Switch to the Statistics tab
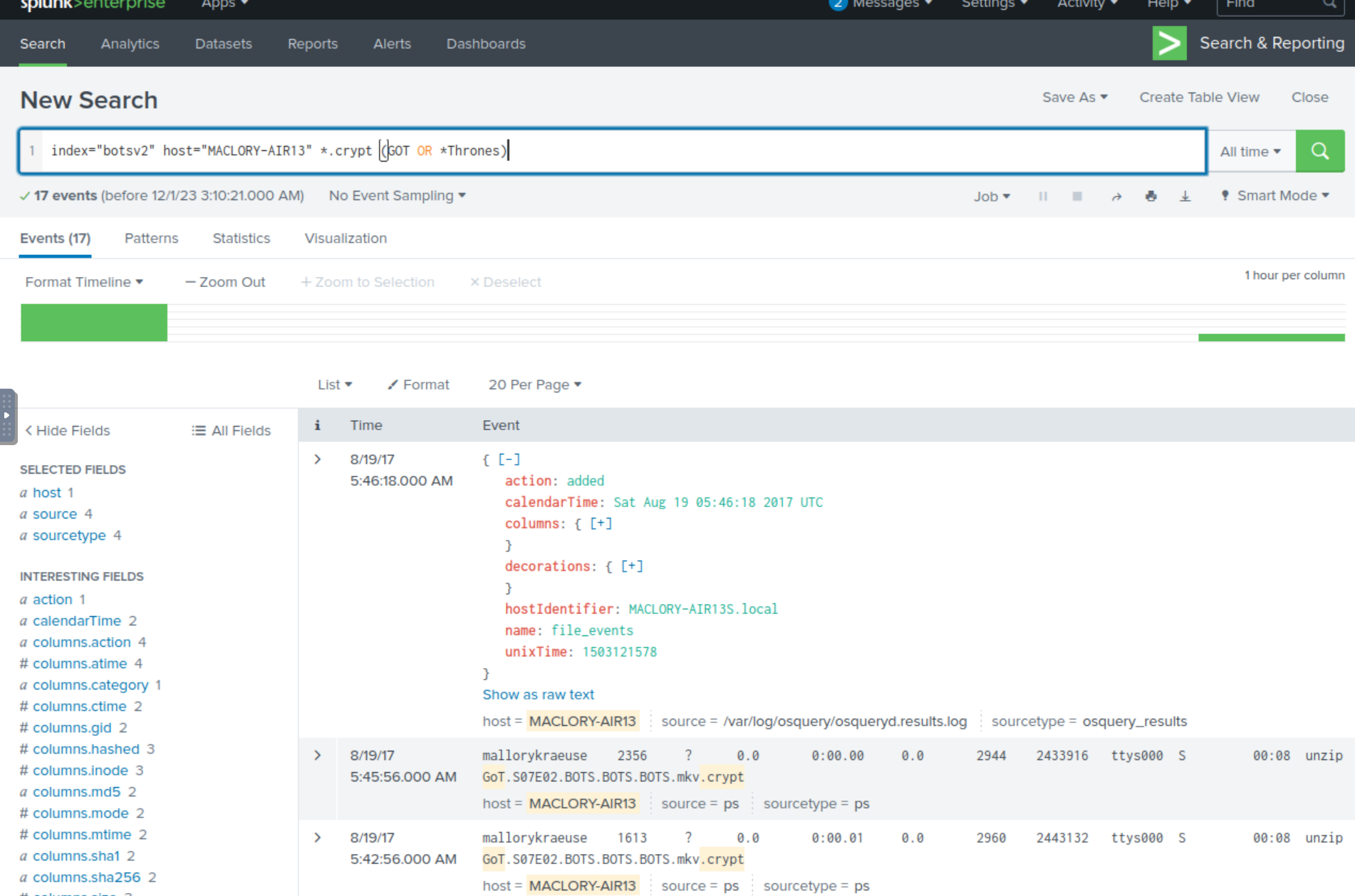 point(242,239)
